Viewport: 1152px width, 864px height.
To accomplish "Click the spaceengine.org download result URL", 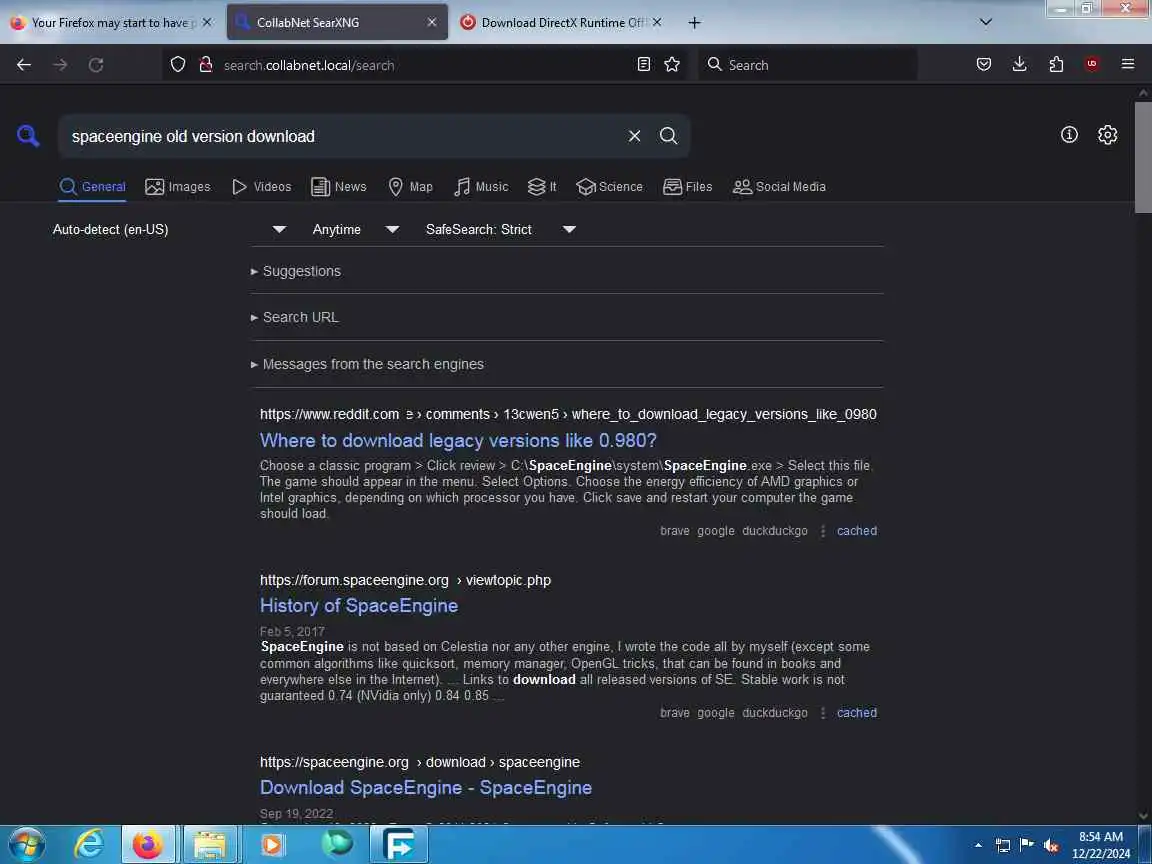I will click(x=420, y=762).
